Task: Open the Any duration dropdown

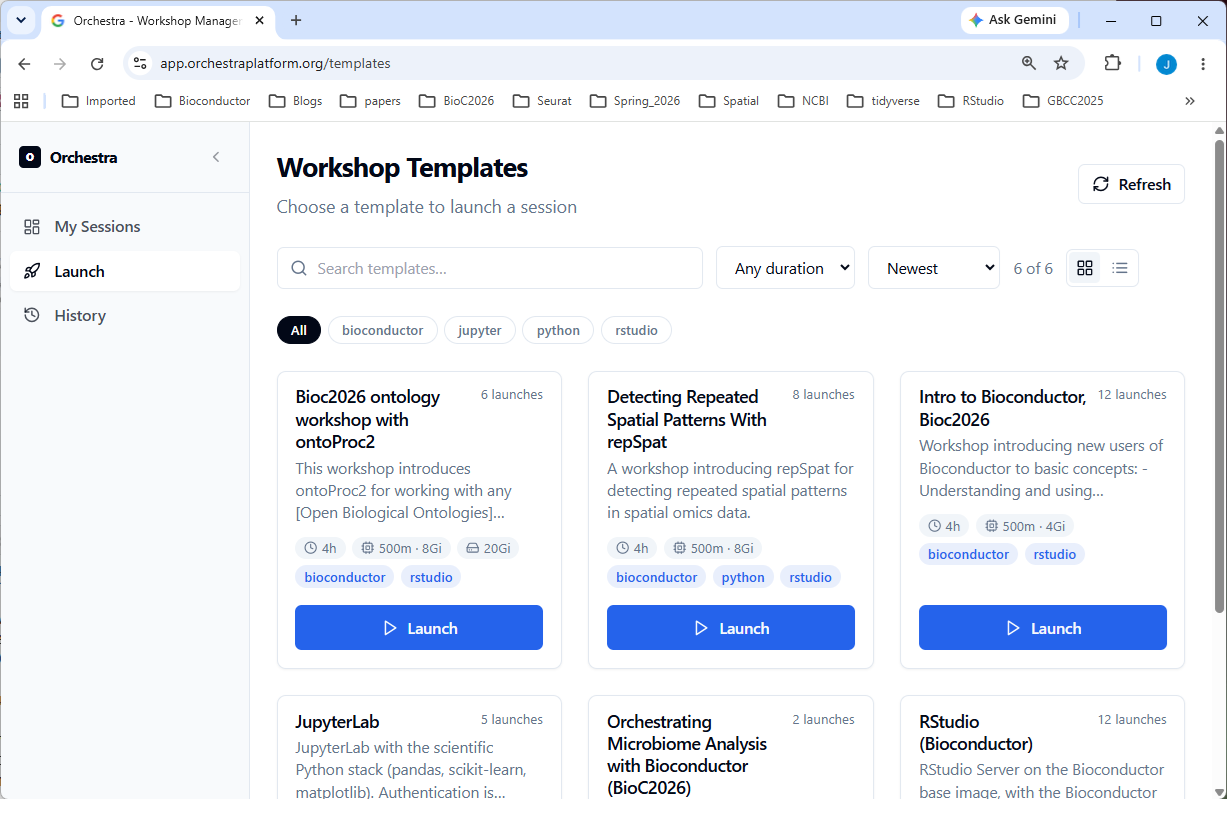Action: pyautogui.click(x=785, y=268)
